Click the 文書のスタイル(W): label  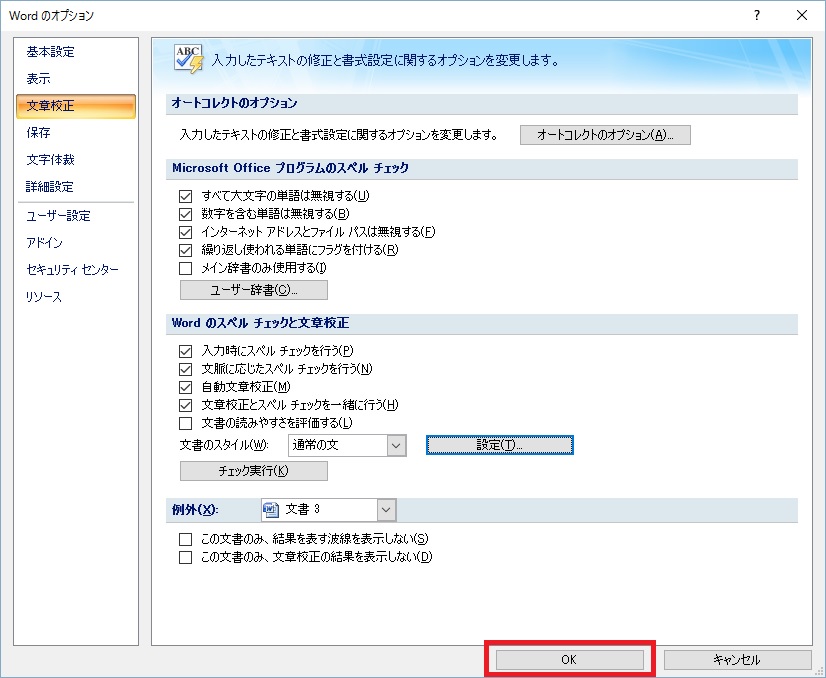[x=224, y=446]
